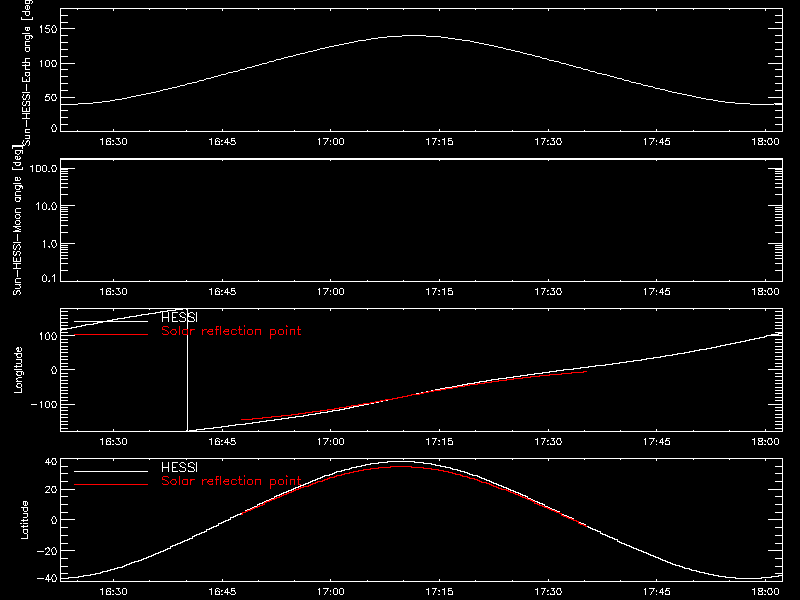800x600 pixels.
Task: Click the 10.0 tick on Moon angle axis
Action: coord(46,206)
